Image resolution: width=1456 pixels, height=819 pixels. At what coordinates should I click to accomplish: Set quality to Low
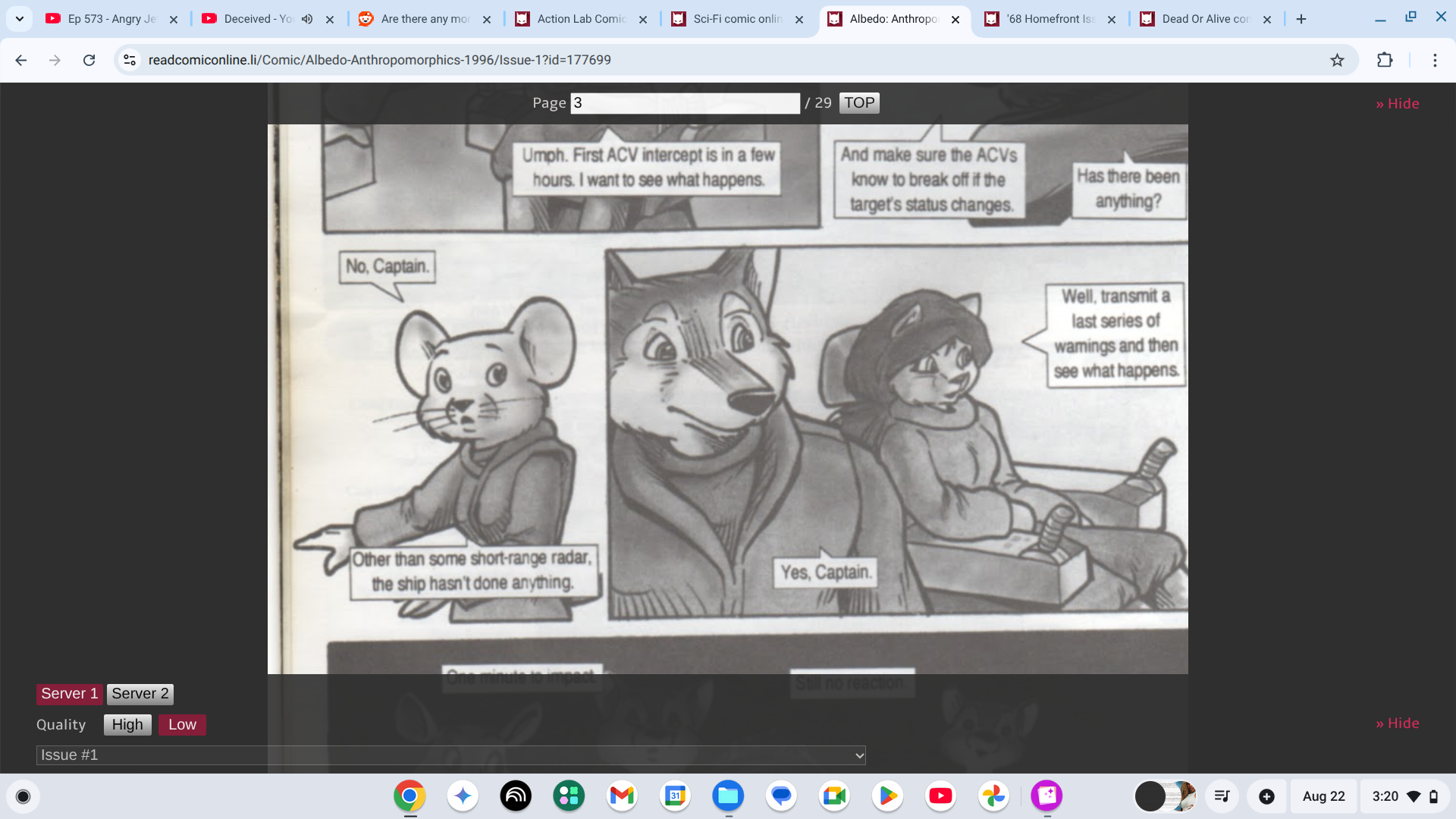pyautogui.click(x=182, y=725)
